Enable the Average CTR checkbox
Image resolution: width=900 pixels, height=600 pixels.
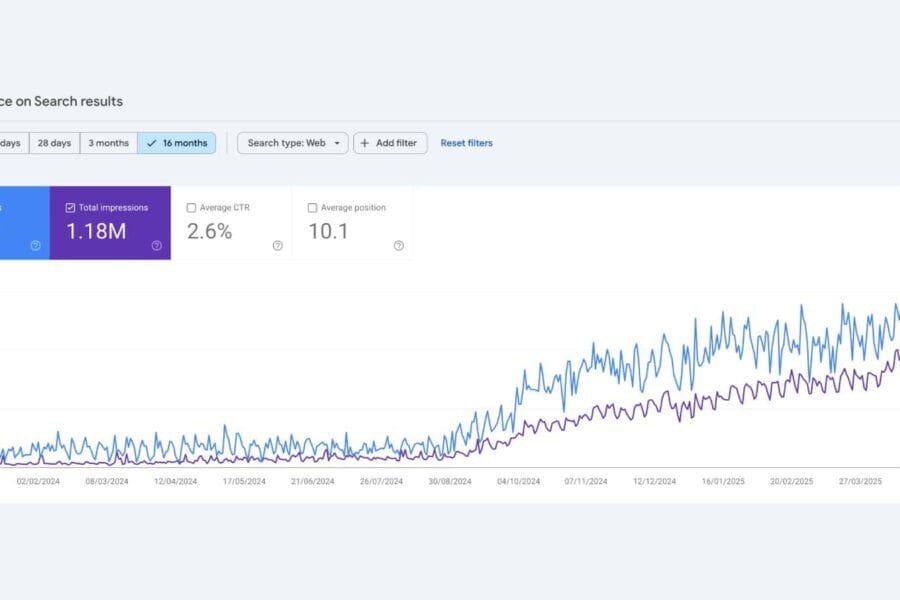point(191,208)
